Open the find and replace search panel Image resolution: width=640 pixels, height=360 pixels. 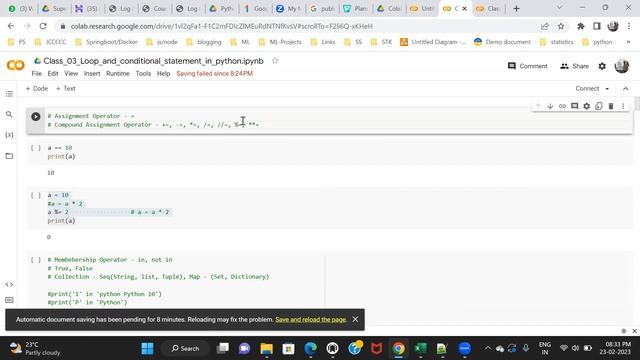tap(9, 115)
